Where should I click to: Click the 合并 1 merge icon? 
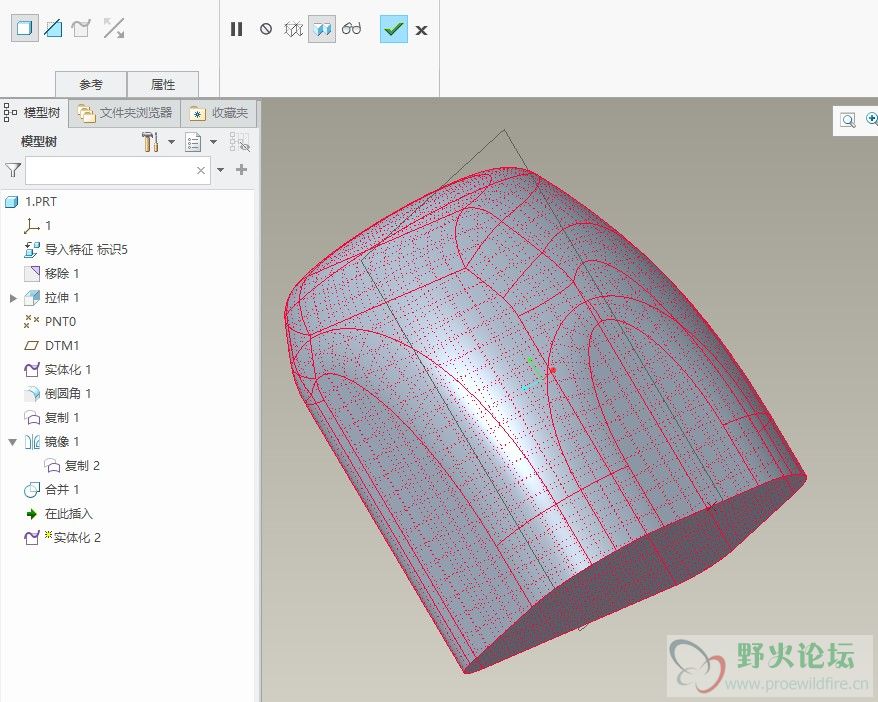(31, 490)
